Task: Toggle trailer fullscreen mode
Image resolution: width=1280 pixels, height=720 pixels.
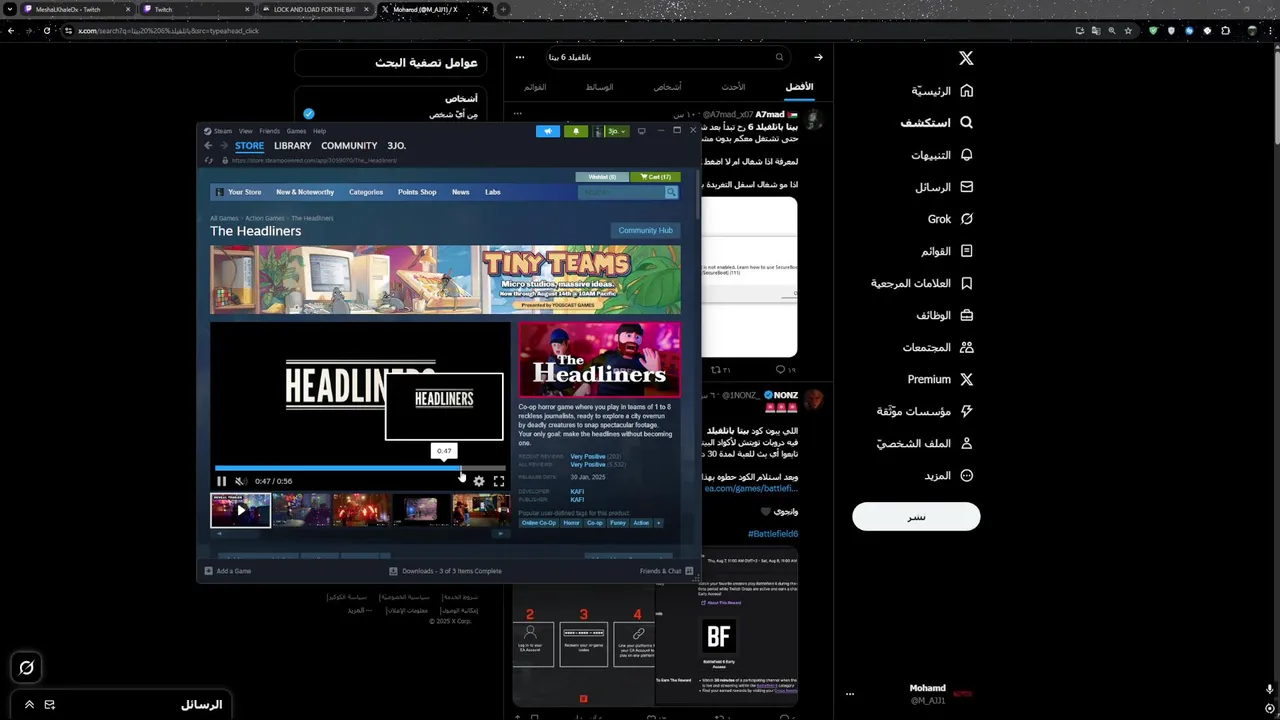Action: tap(499, 481)
